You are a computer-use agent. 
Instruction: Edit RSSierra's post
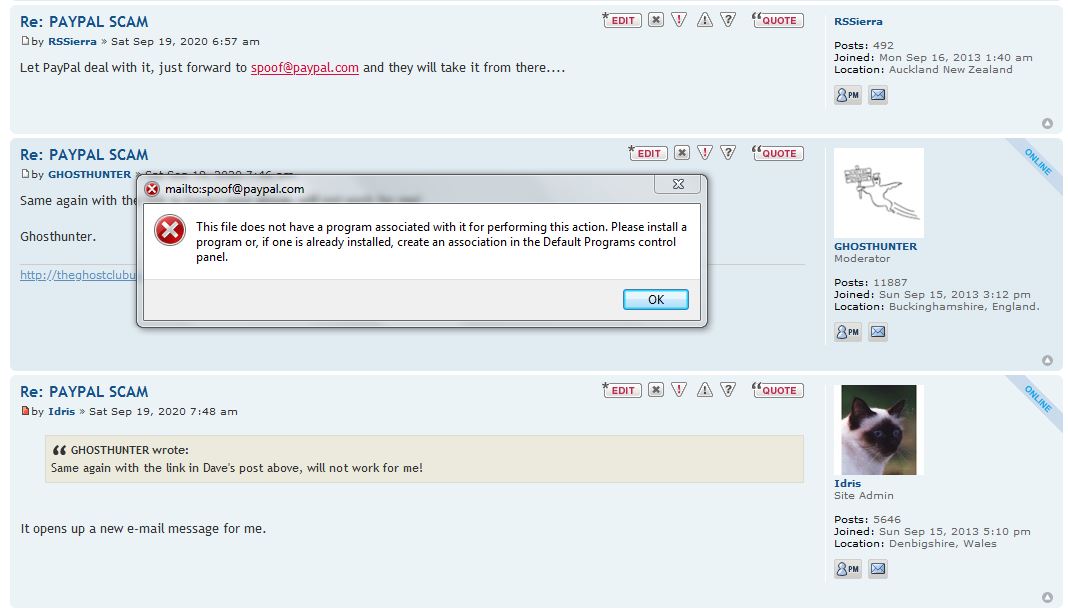pyautogui.click(x=623, y=20)
